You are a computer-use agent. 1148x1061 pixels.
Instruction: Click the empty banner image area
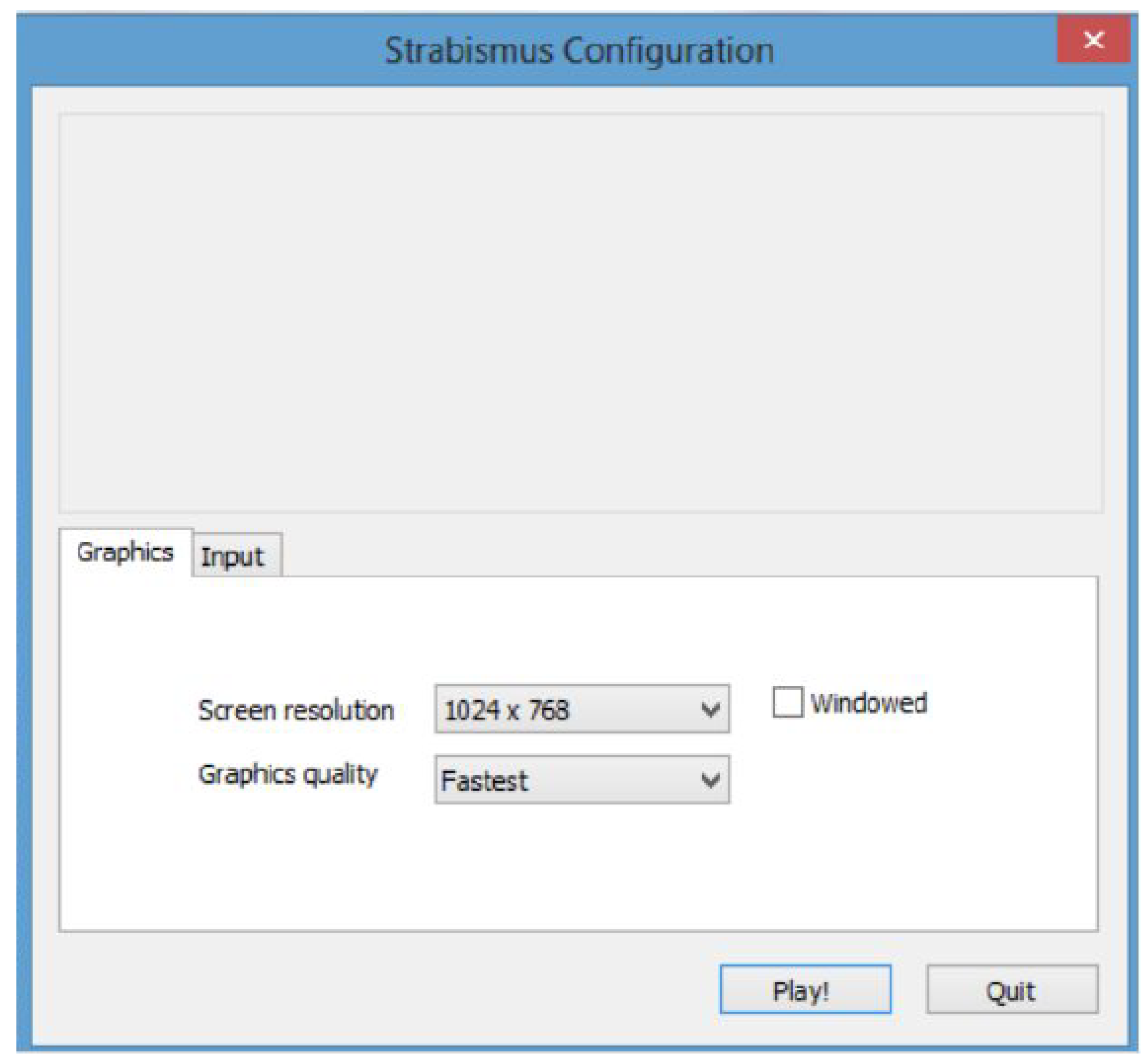tap(580, 313)
